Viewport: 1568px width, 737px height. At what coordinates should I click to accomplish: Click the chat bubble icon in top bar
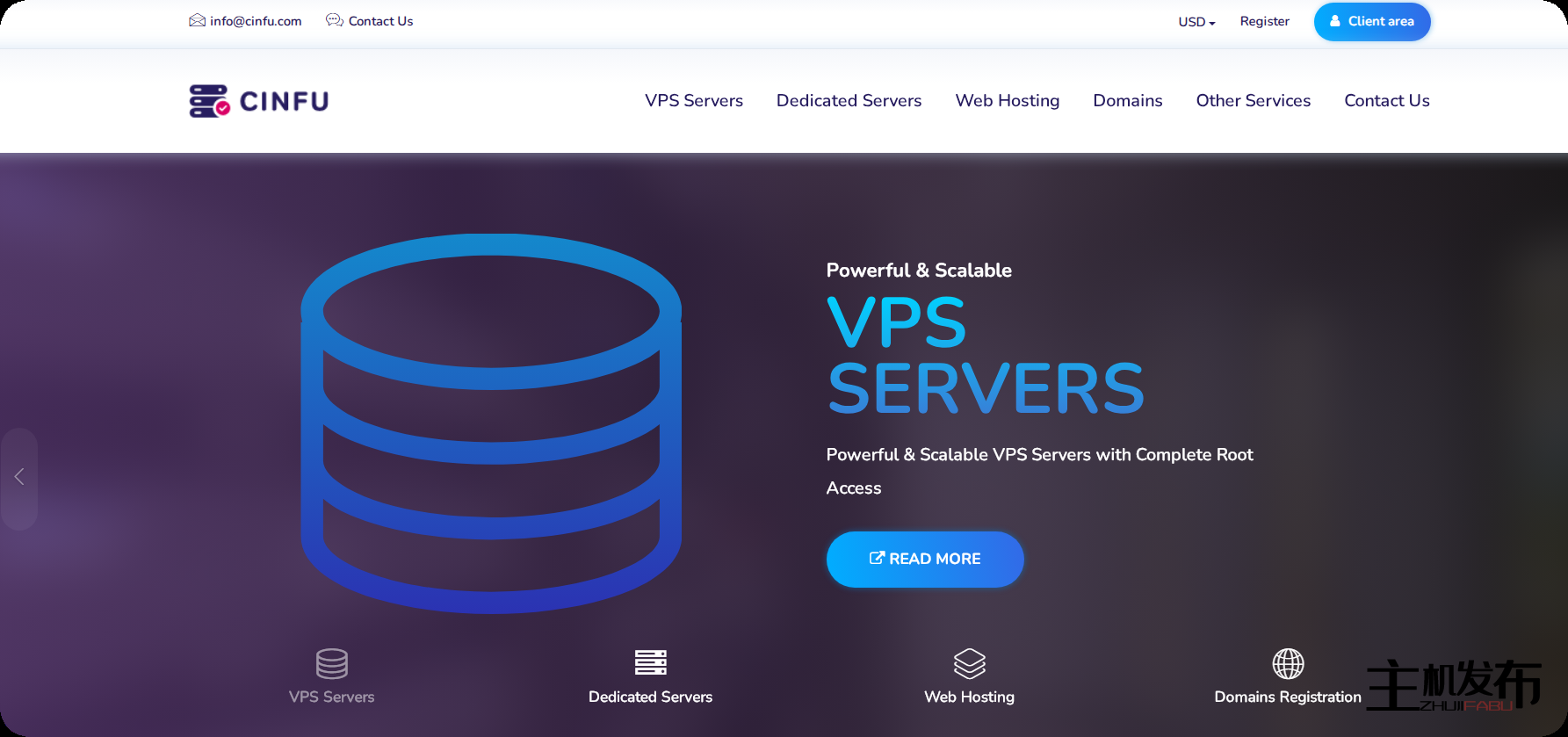(x=334, y=20)
